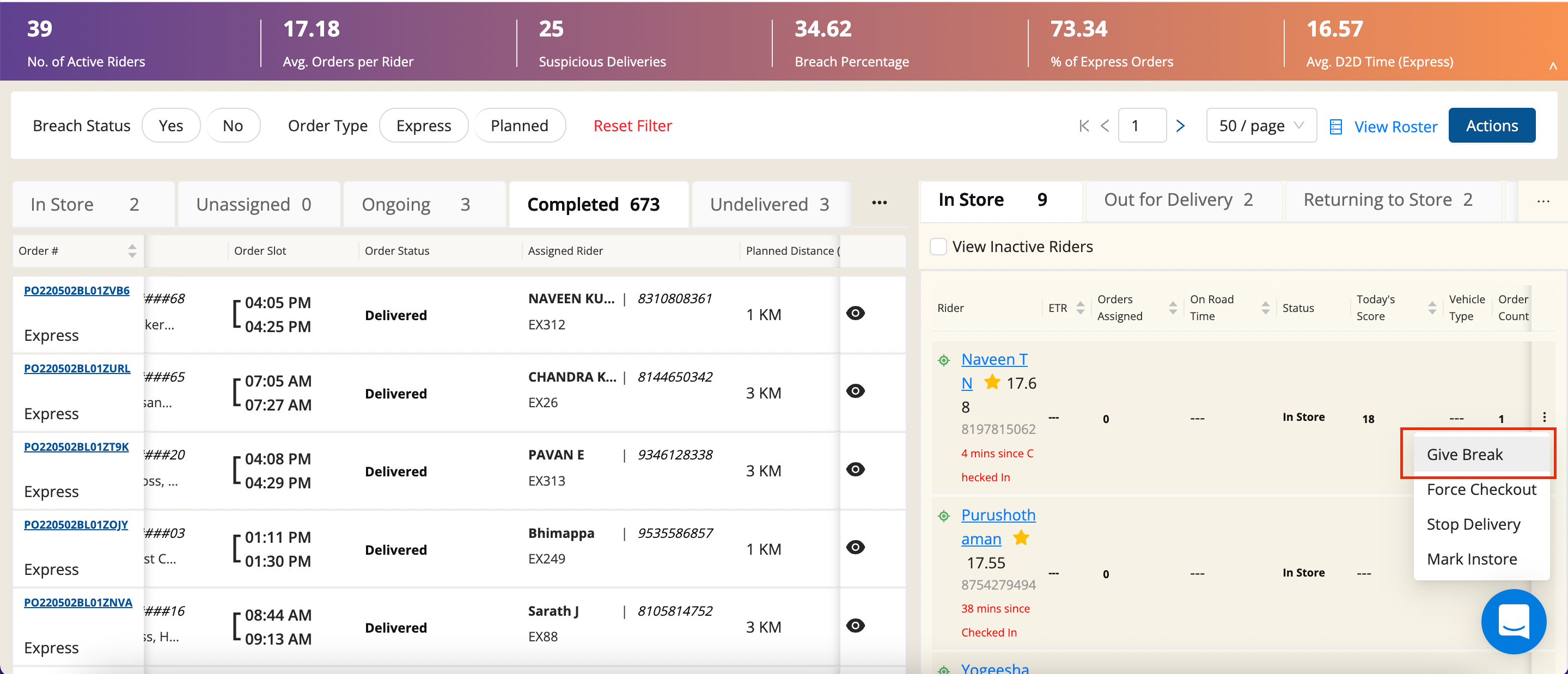The height and width of the screenshot is (674, 1568).
Task: Click next page arrow icon
Action: (x=1180, y=126)
